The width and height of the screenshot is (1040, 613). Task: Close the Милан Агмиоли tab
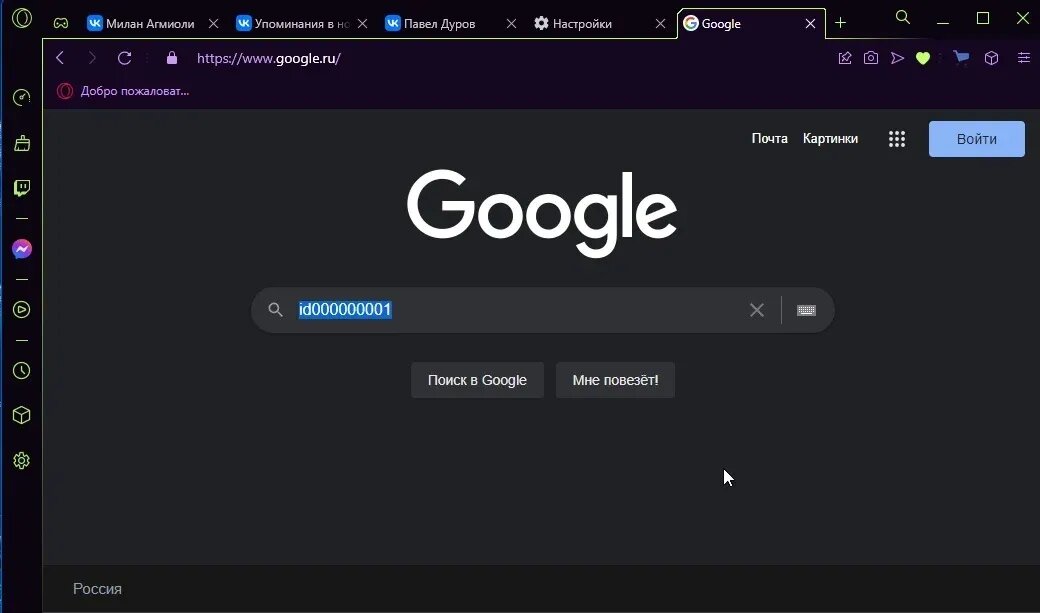tap(213, 23)
